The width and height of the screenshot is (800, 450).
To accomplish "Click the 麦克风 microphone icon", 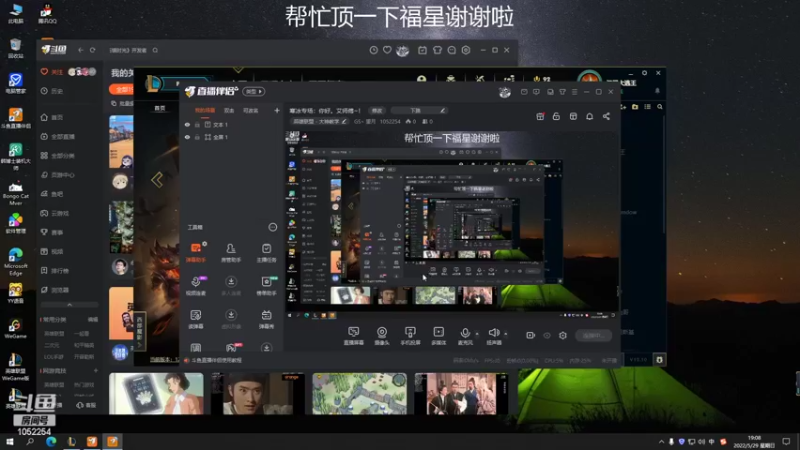I will pos(465,333).
